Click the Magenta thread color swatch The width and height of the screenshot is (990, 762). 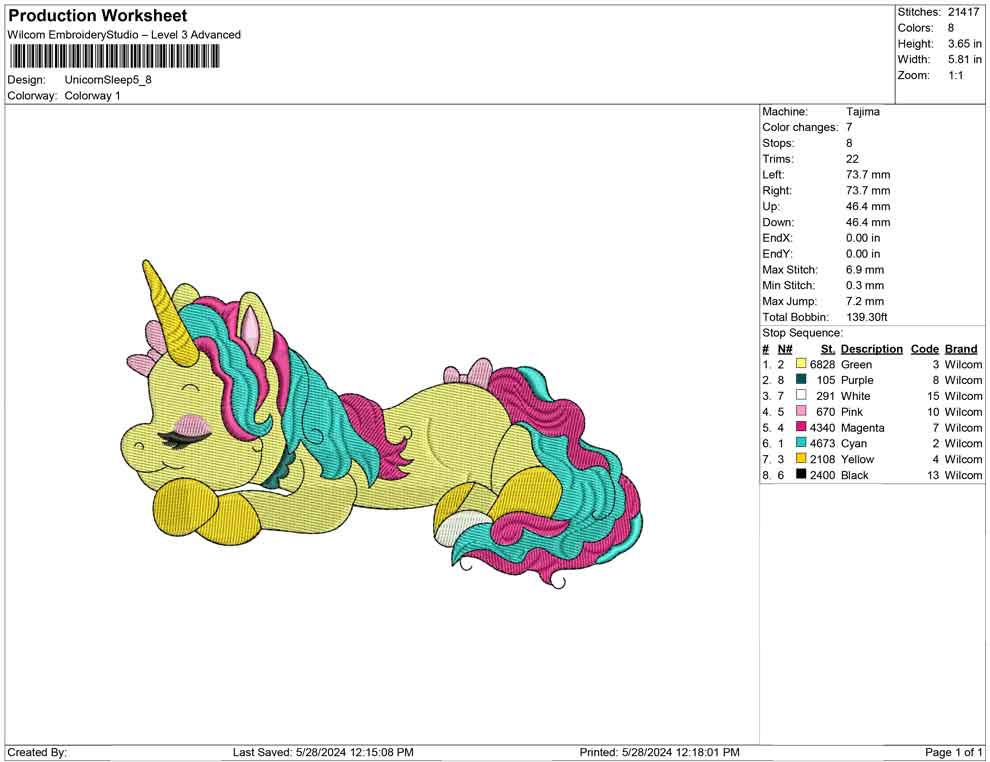tap(801, 427)
